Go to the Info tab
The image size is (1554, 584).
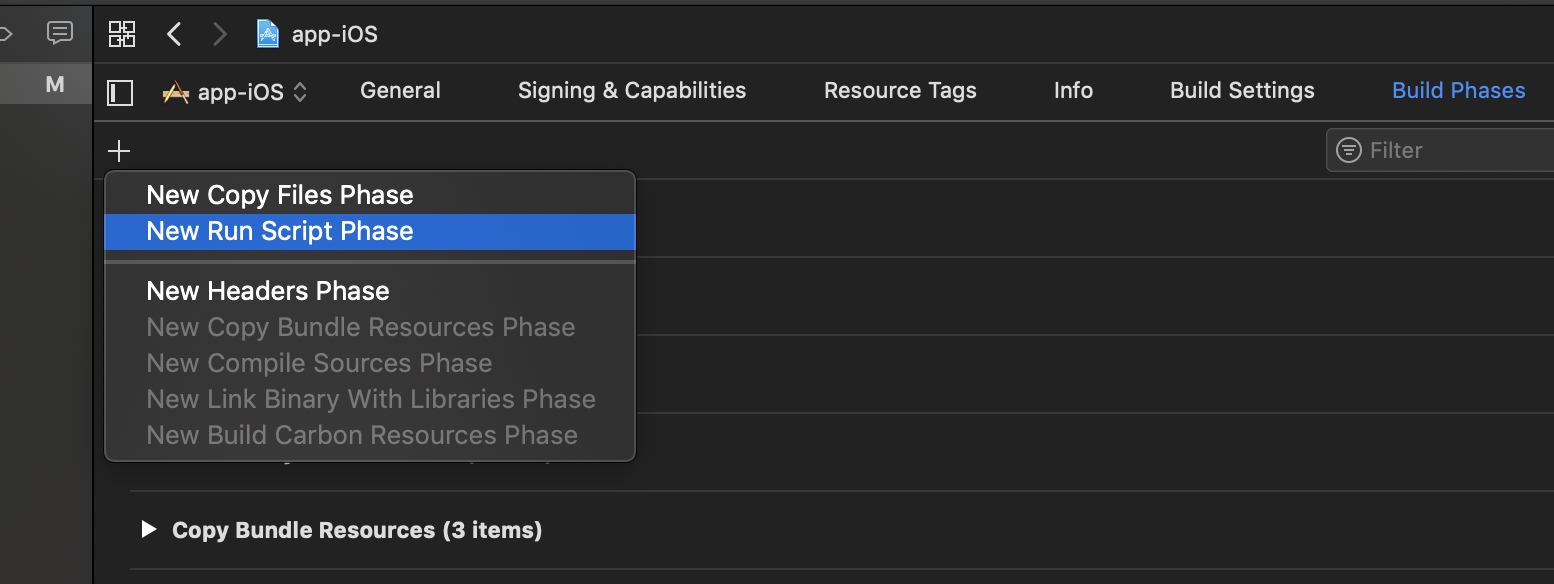(1073, 90)
